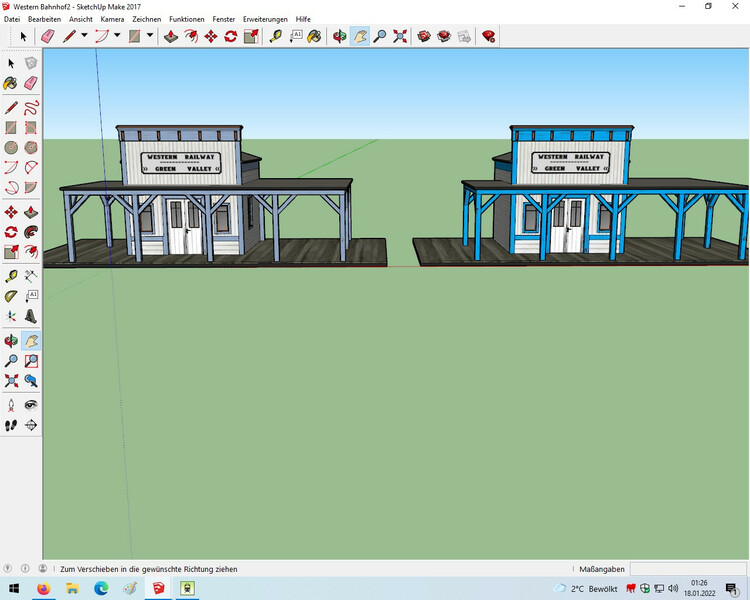This screenshot has width=750, height=600.
Task: Select the Look Around eye tool
Action: pos(31,405)
